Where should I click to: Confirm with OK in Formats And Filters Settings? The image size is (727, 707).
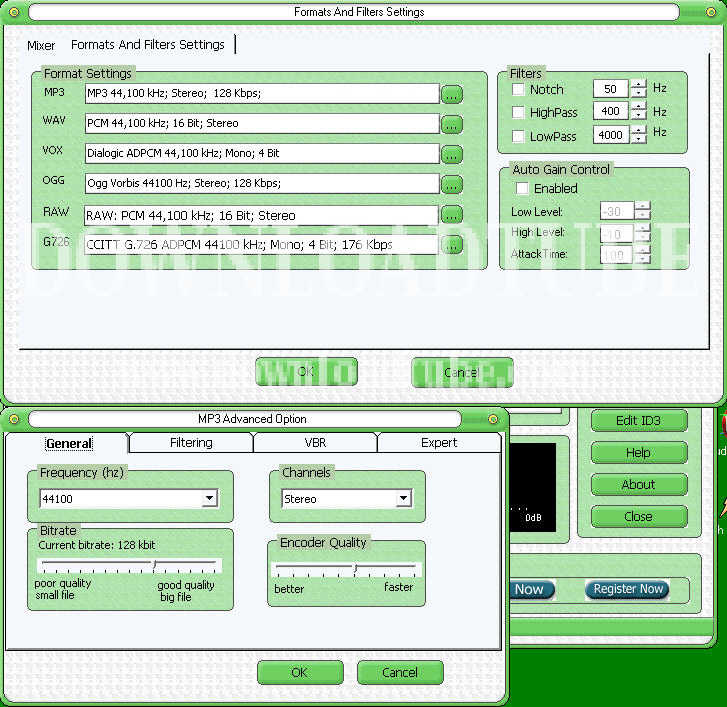pos(306,372)
